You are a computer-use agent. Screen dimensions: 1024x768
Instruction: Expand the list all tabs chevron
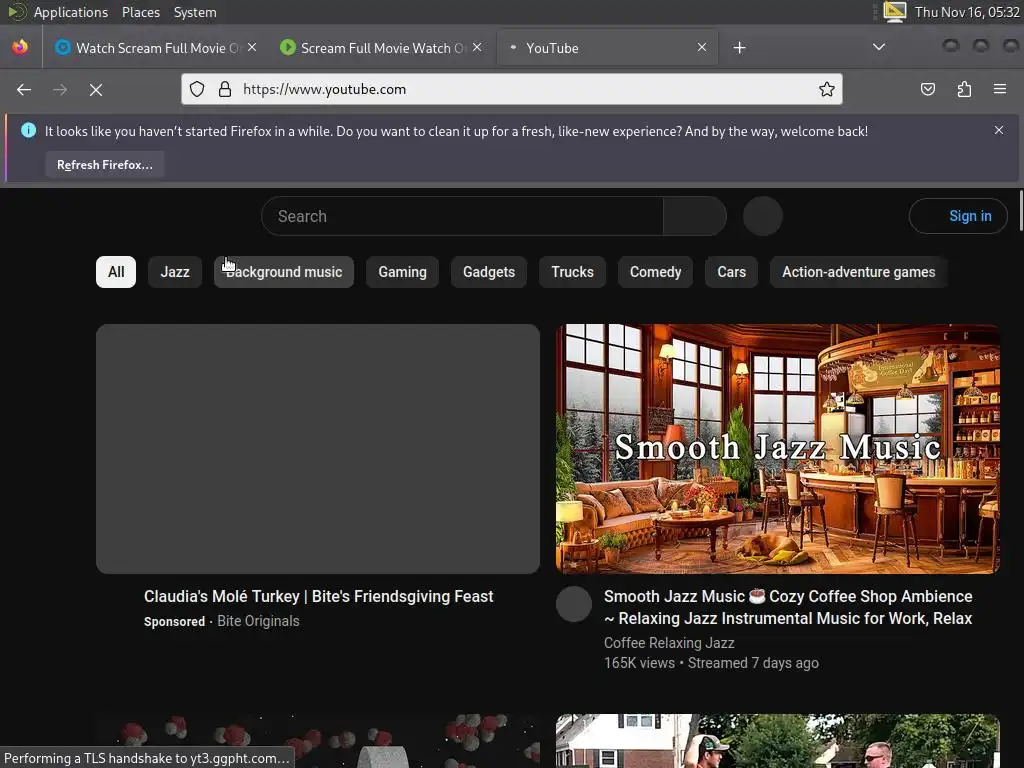pos(879,47)
